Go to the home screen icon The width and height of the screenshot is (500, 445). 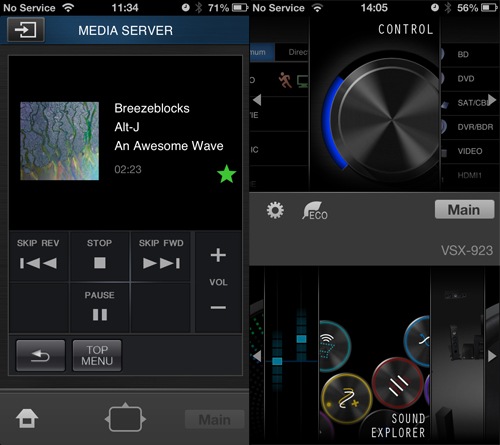click(27, 419)
